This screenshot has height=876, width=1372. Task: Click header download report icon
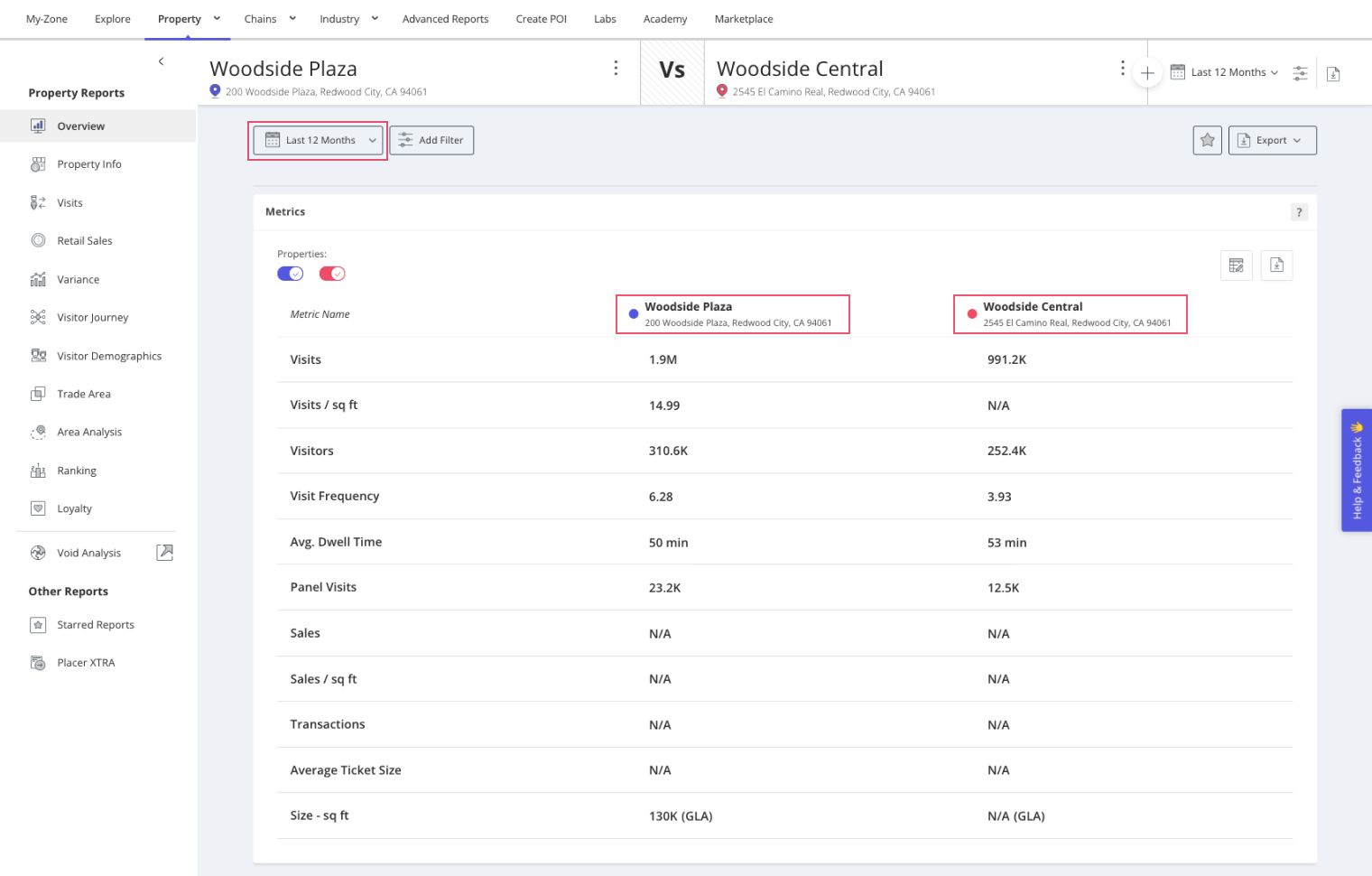click(1333, 74)
